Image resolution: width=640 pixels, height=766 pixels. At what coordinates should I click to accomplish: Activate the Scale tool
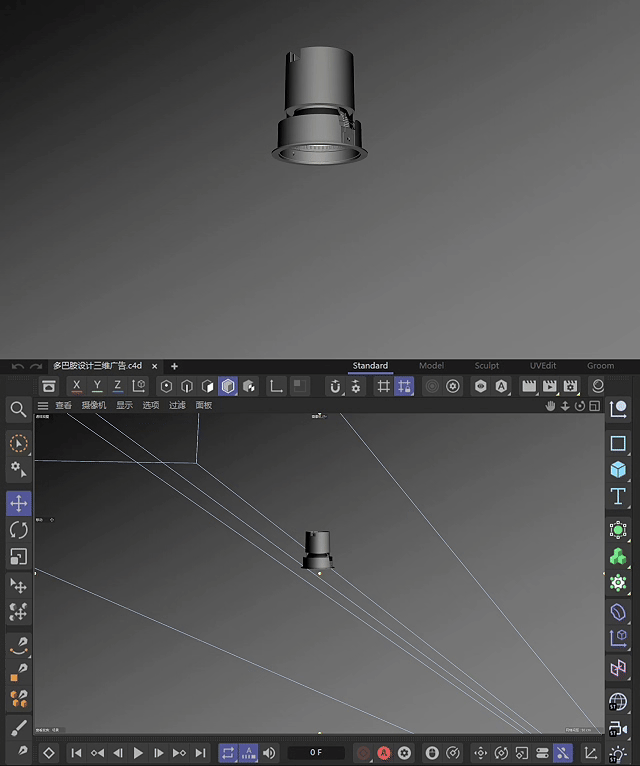point(19,556)
